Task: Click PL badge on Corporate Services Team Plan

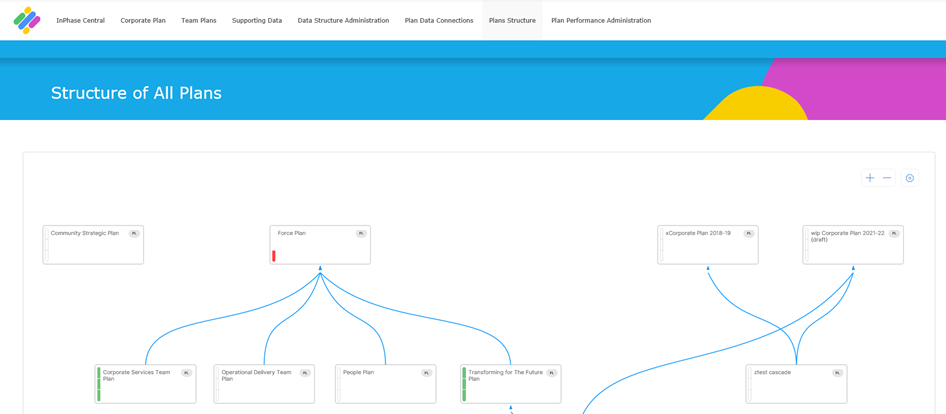Action: pos(186,373)
